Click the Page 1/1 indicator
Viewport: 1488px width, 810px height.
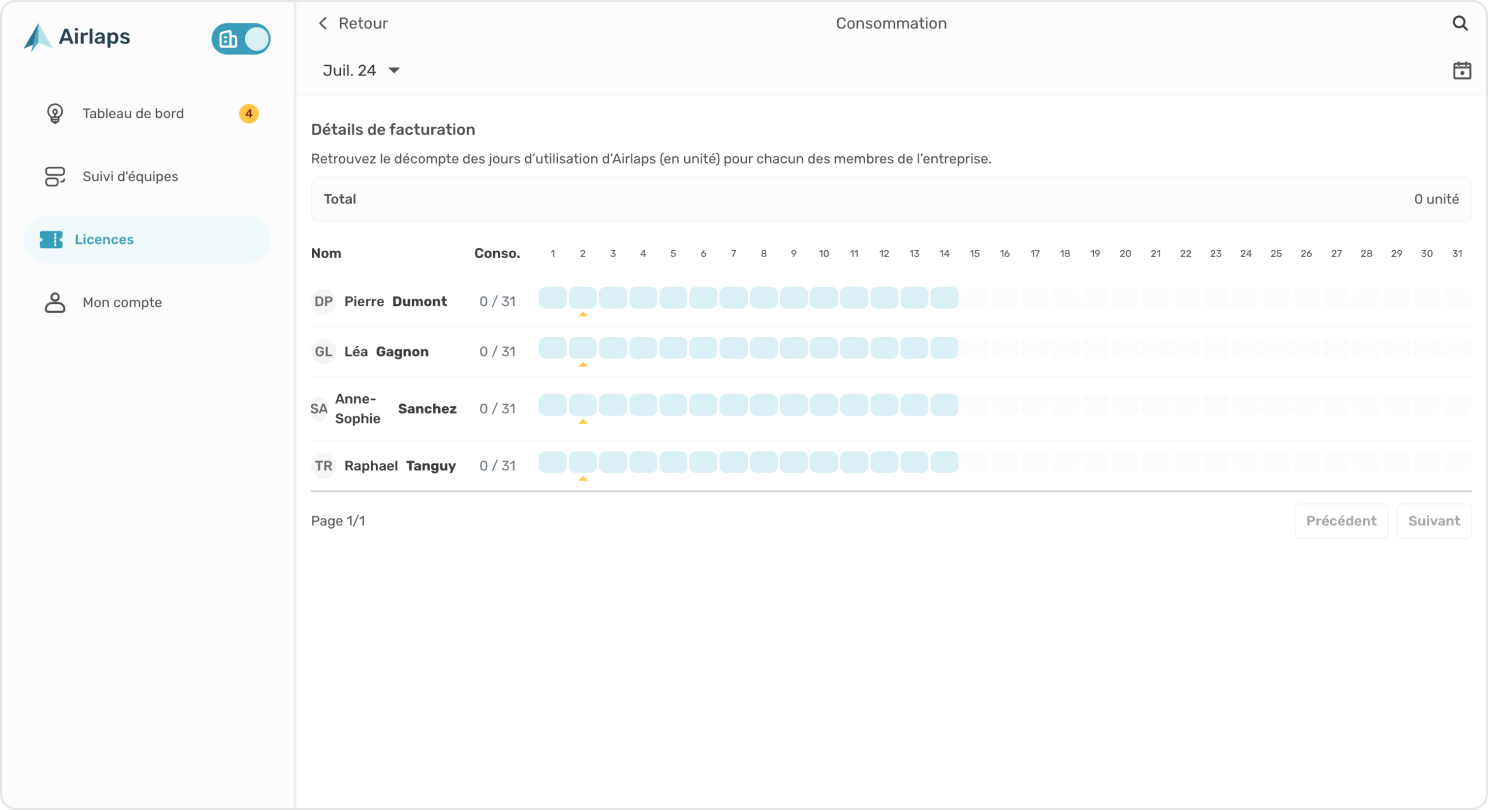338,521
